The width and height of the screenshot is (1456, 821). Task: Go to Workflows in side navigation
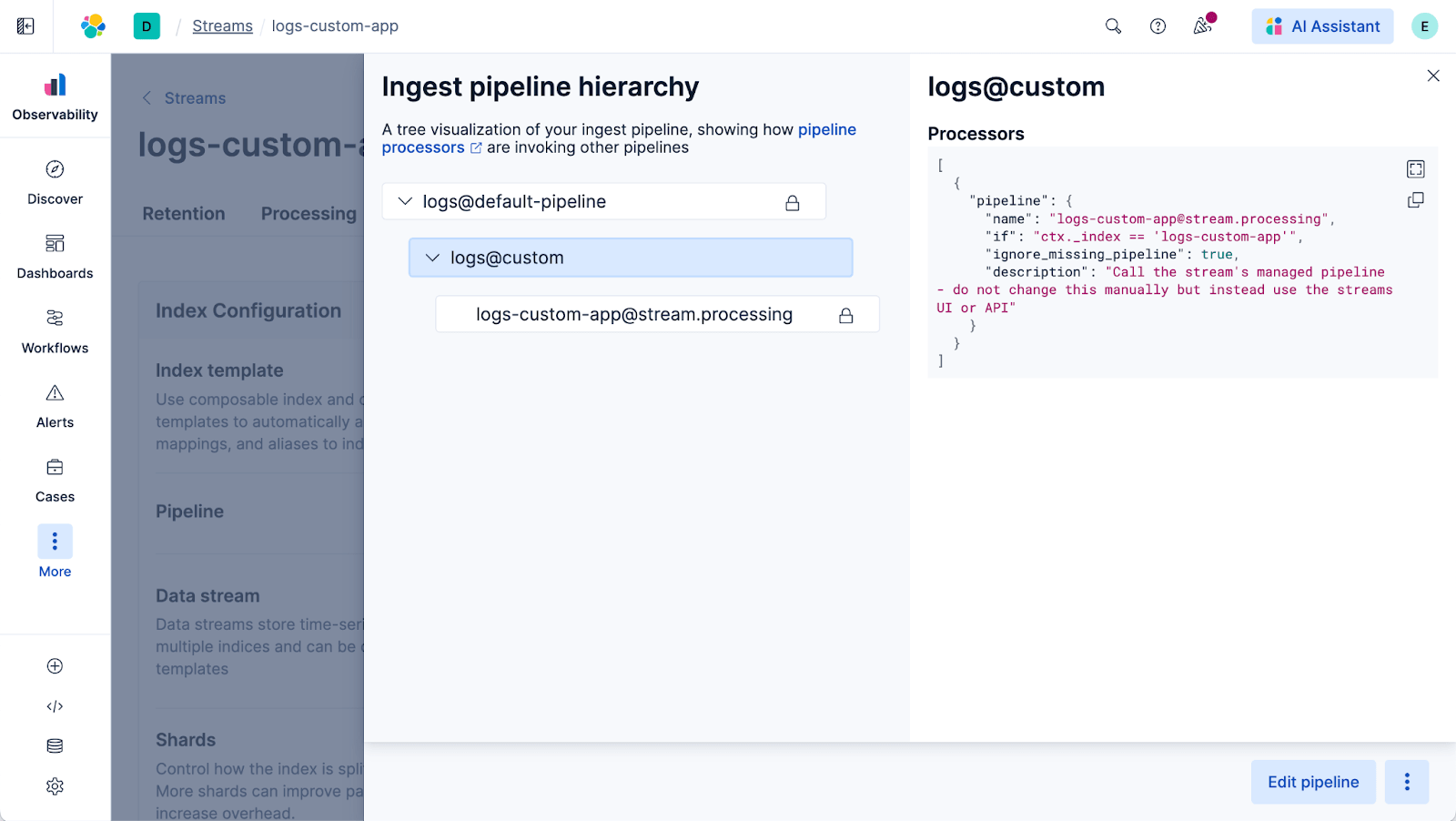pos(55,319)
